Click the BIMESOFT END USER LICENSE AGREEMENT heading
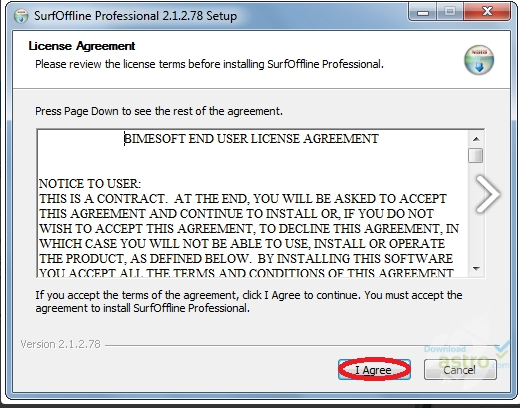The height and width of the screenshot is (408, 520). (x=251, y=139)
